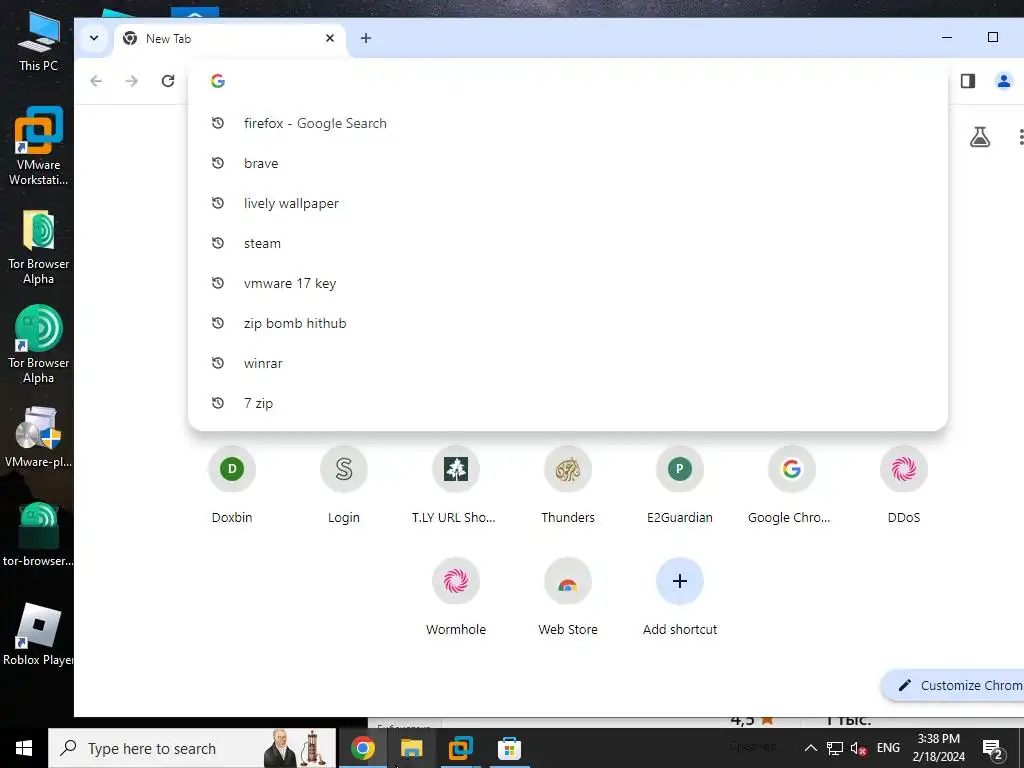
Task: Open the Google Chrome shortcut tile
Action: [x=791, y=485]
